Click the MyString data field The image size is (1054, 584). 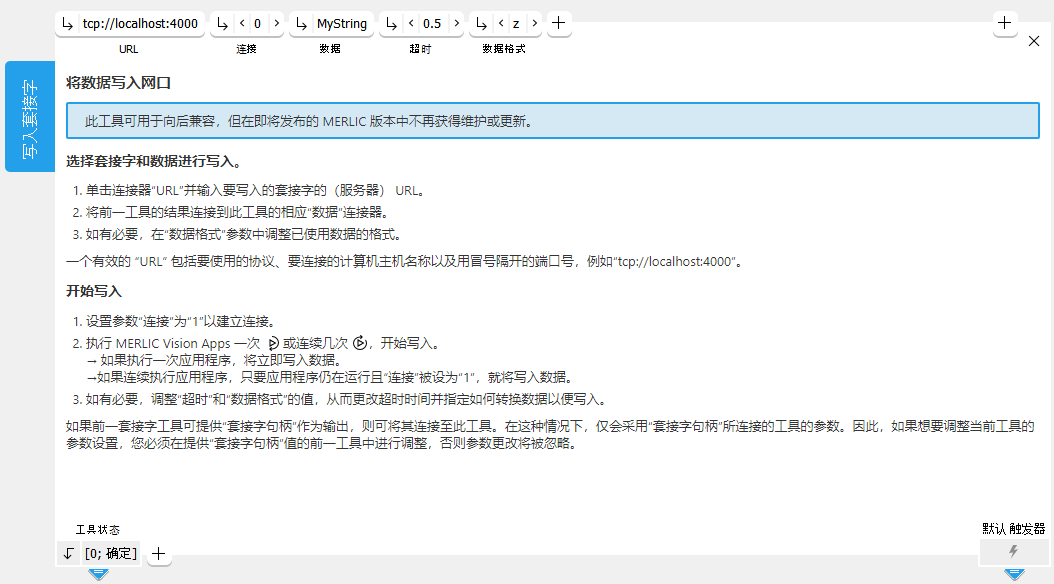tap(342, 24)
